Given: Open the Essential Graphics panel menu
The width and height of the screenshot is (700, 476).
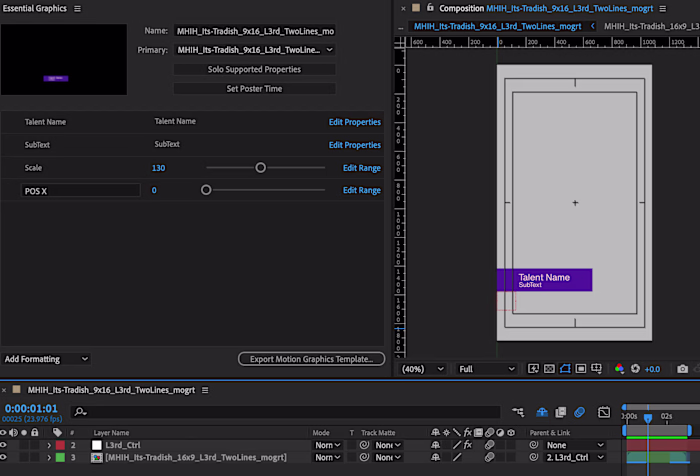Looking at the screenshot, I should [x=77, y=8].
